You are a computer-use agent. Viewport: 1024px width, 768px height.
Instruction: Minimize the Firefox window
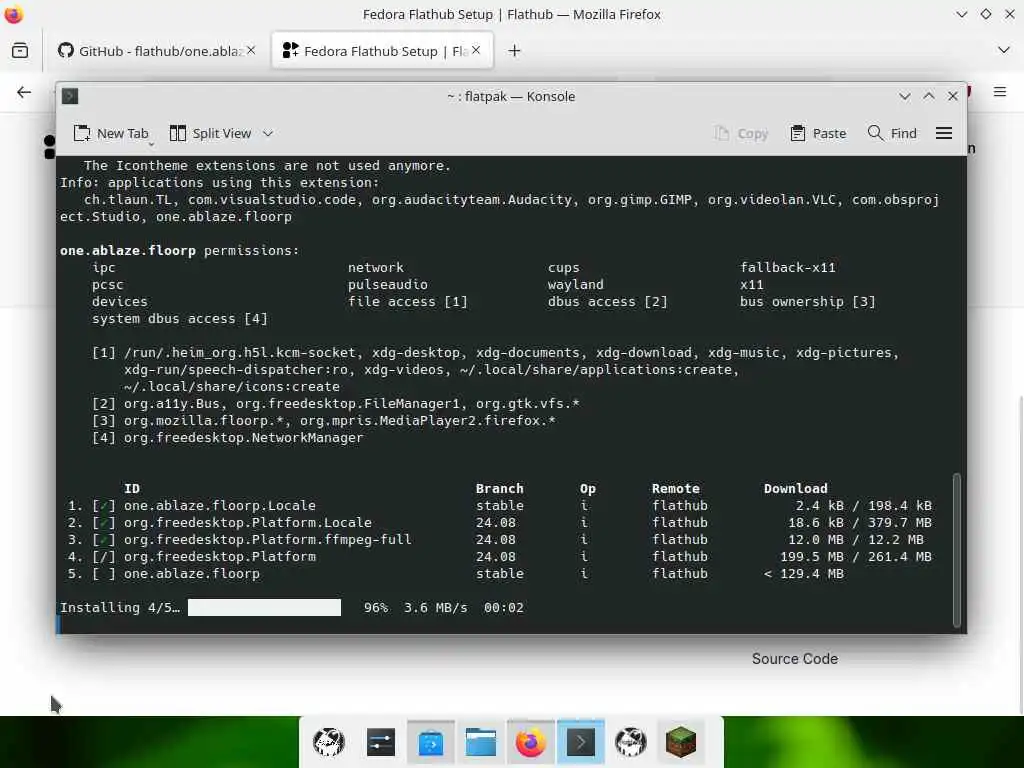(x=961, y=14)
